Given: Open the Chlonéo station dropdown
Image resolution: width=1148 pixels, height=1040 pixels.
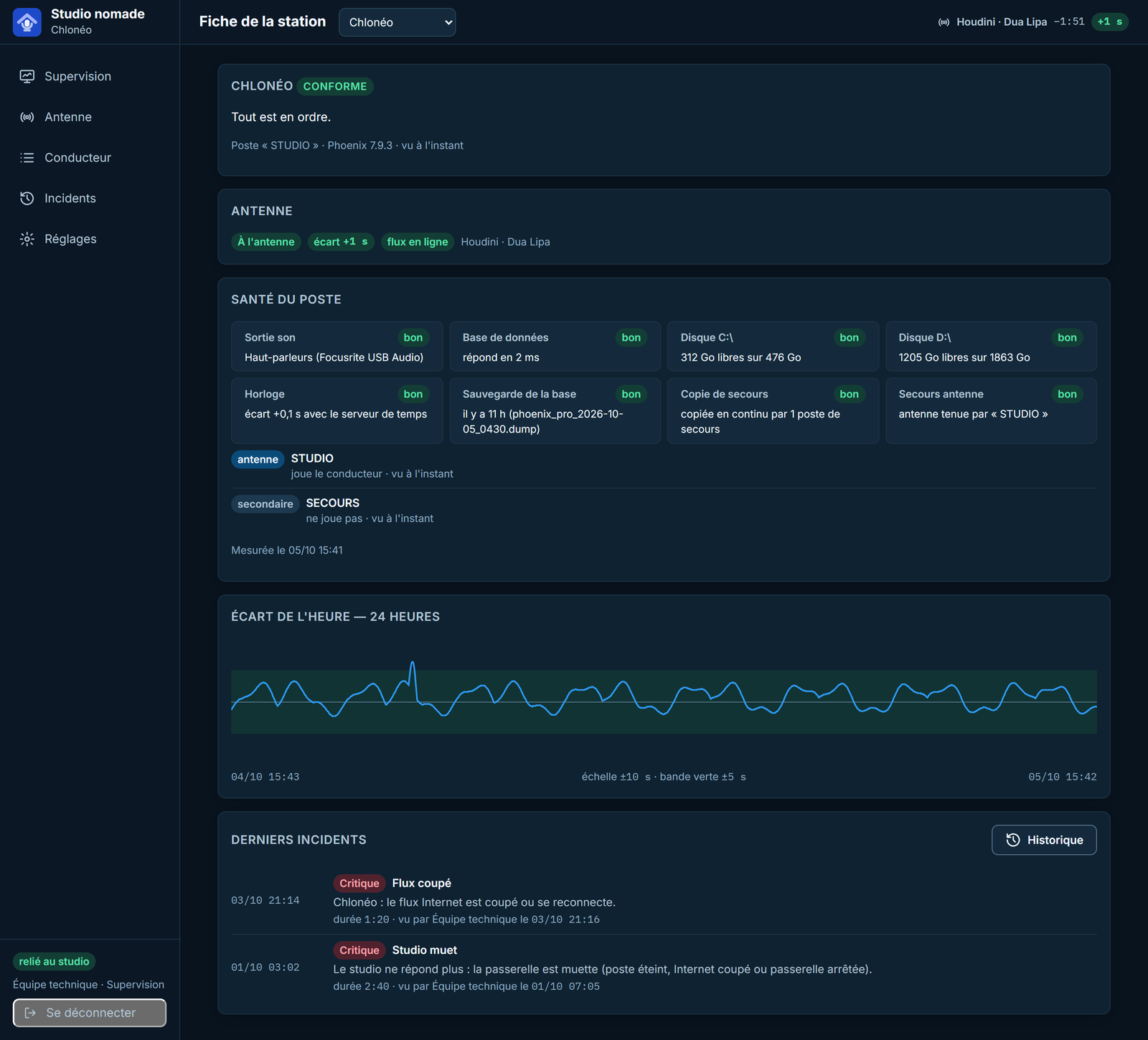Looking at the screenshot, I should (397, 22).
